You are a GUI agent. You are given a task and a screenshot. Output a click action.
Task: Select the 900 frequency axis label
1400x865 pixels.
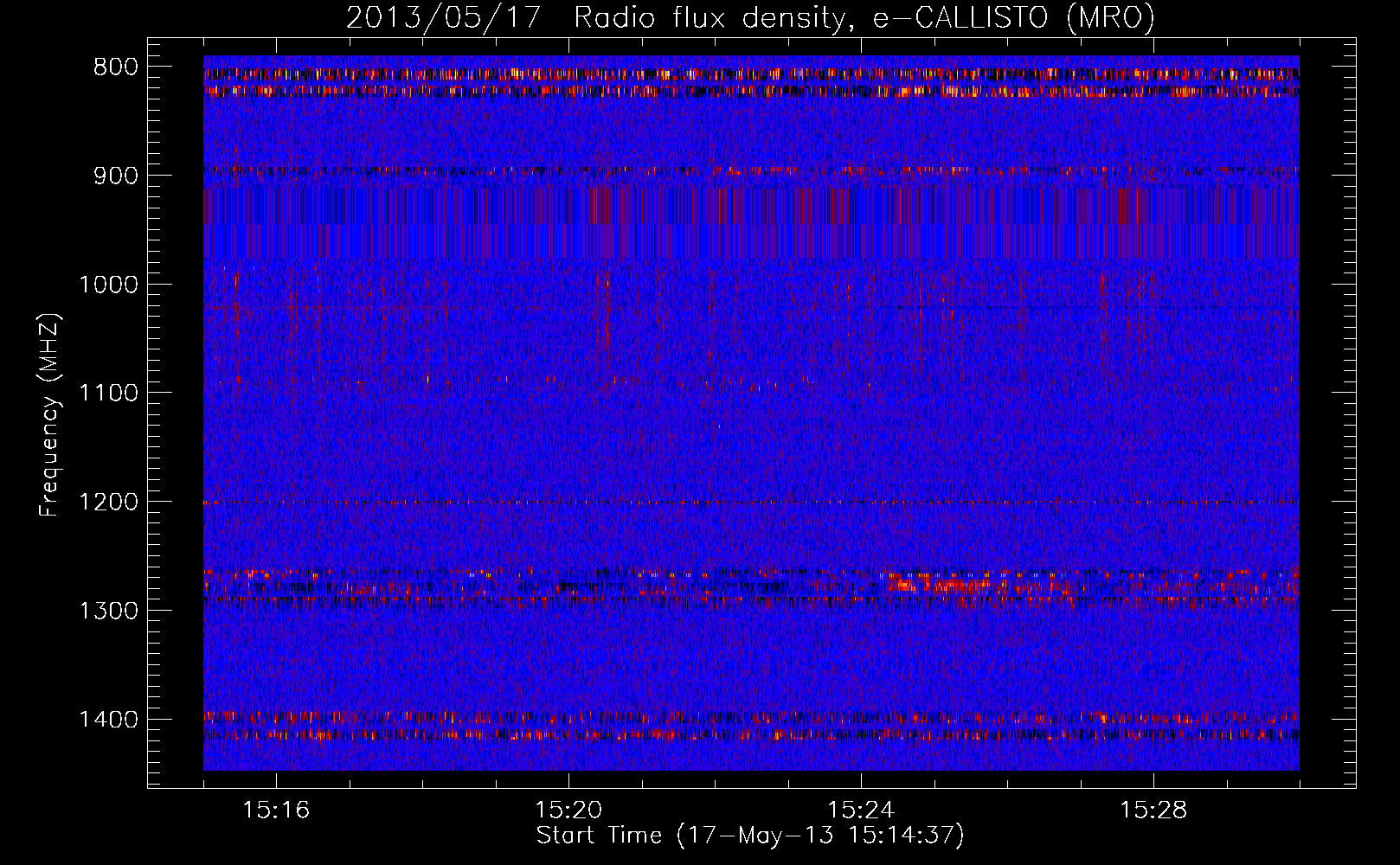(115, 176)
